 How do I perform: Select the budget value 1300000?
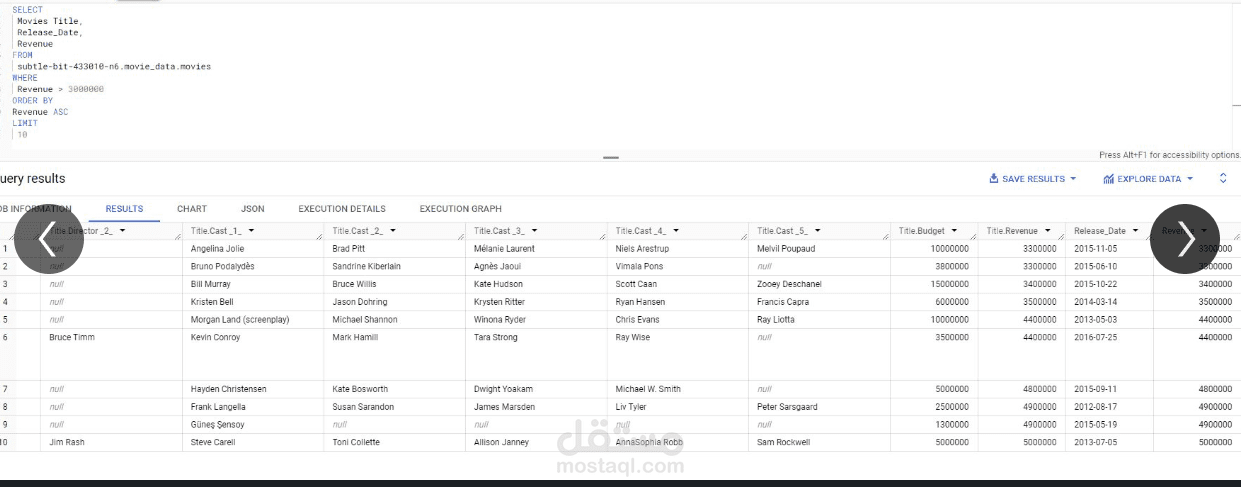coord(951,425)
